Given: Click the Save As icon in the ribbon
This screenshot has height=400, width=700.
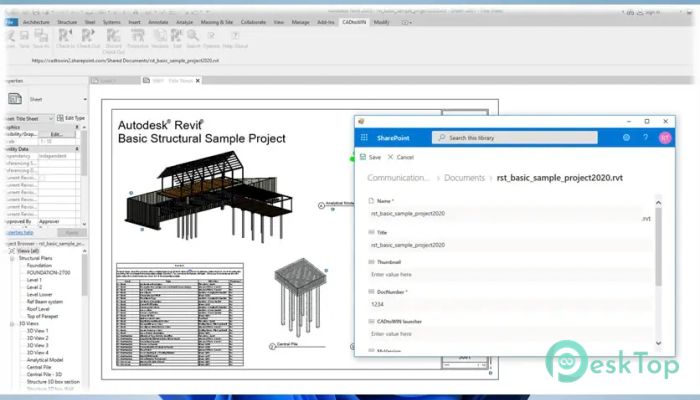Looking at the screenshot, I should [x=41, y=35].
